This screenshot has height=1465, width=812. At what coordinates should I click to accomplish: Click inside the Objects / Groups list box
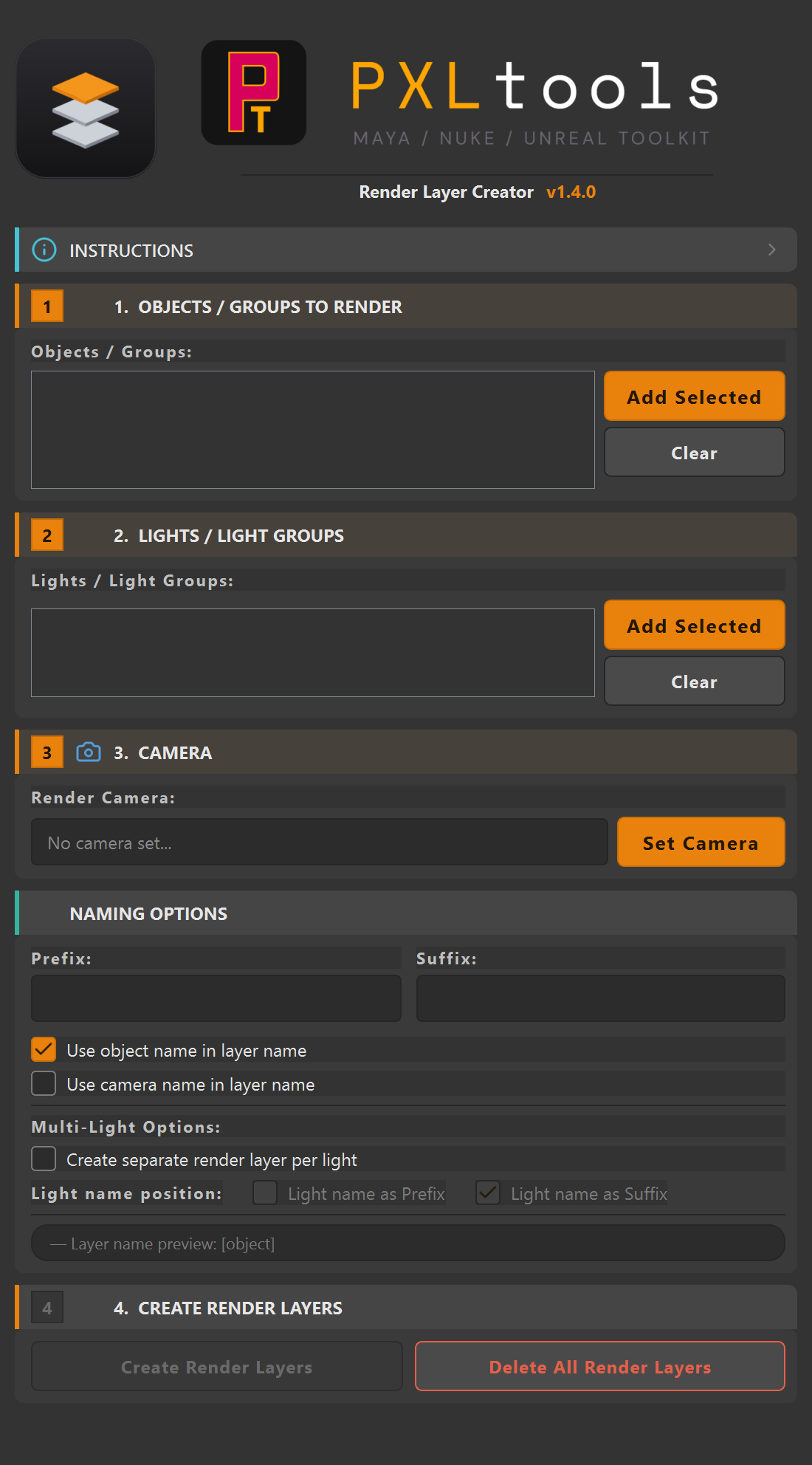313,430
